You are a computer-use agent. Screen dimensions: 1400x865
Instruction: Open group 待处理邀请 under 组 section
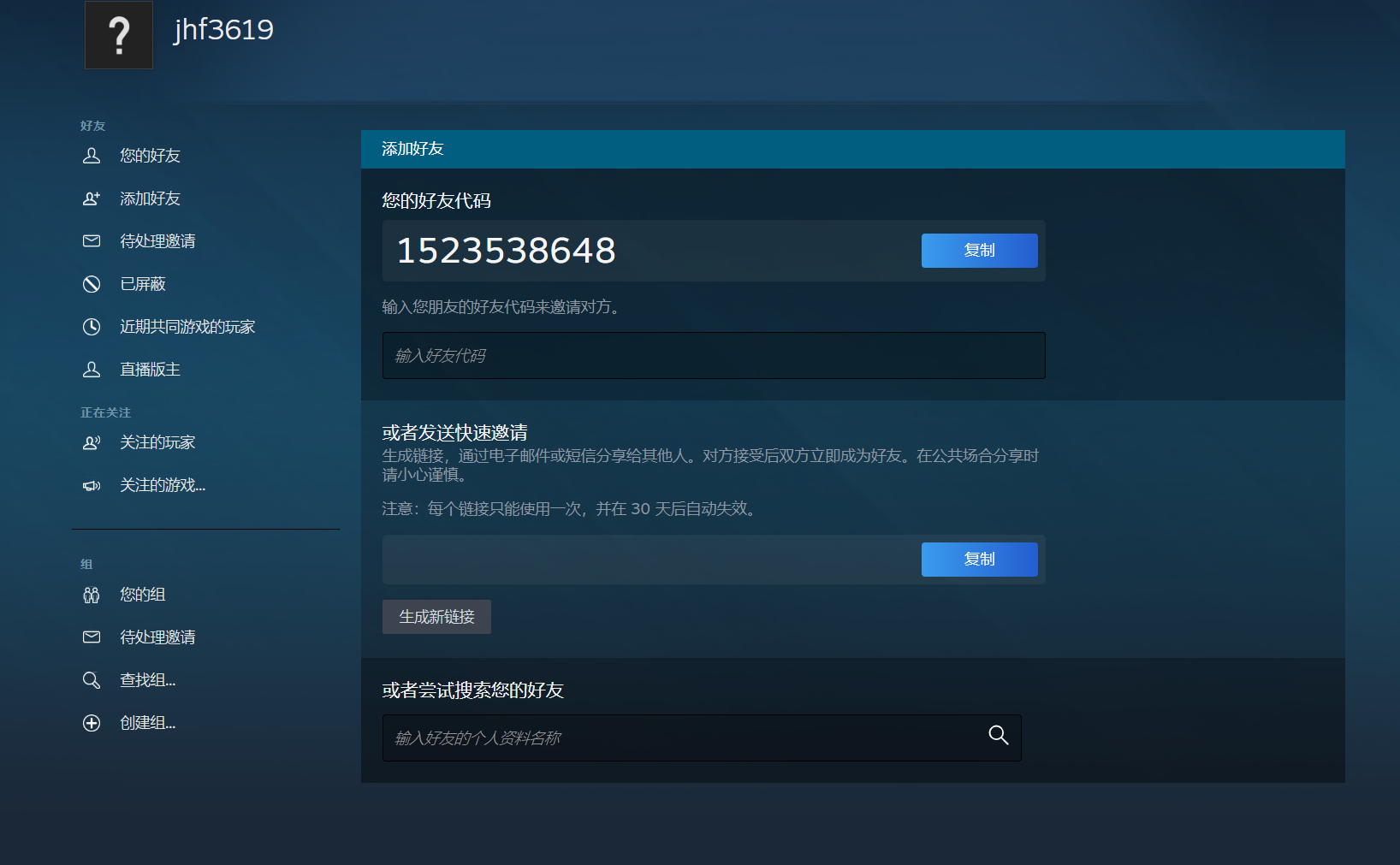coord(157,637)
